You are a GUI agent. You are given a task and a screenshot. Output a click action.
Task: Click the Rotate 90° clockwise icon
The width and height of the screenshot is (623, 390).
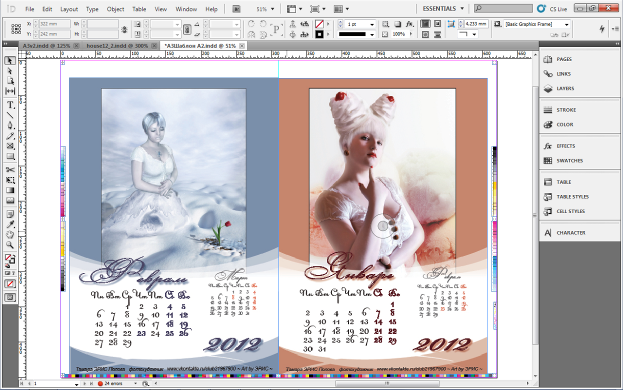tap(251, 24)
